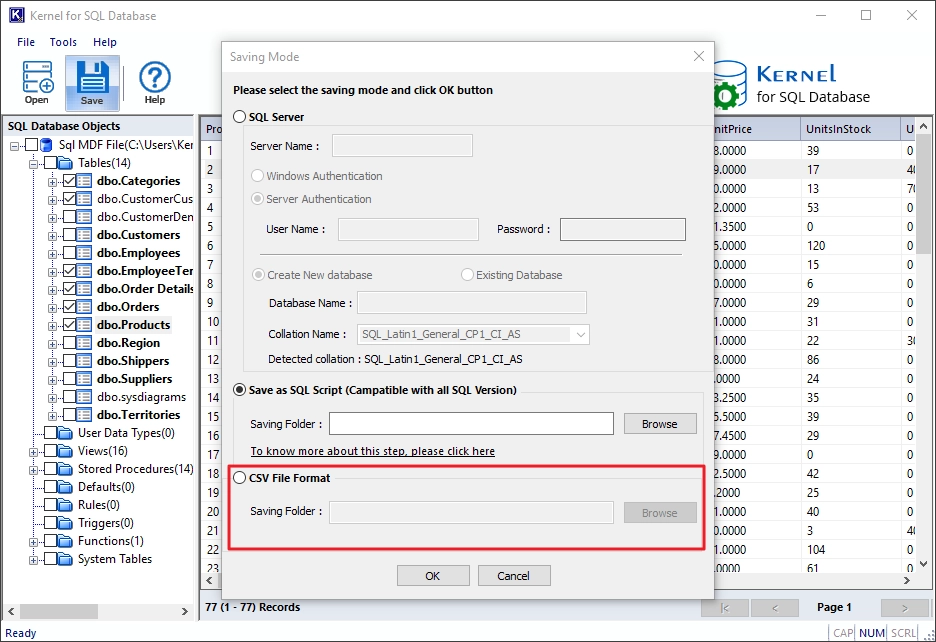Select the SQL Server radio button
The image size is (936, 642).
[x=239, y=117]
